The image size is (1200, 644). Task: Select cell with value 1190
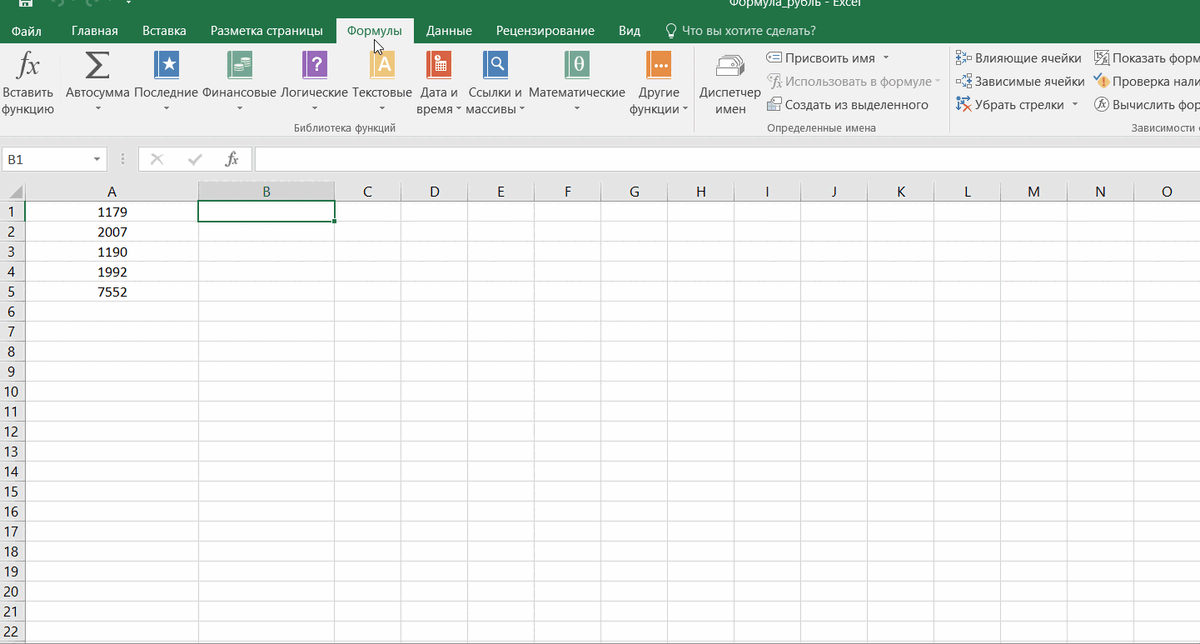(112, 252)
